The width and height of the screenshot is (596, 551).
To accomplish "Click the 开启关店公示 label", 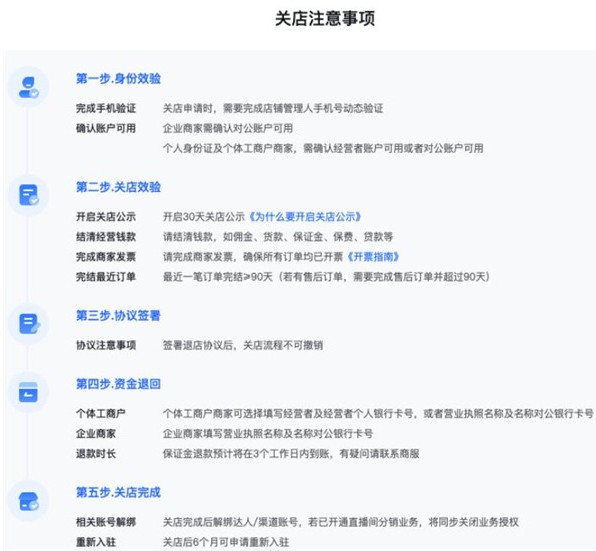I will click(x=106, y=217).
